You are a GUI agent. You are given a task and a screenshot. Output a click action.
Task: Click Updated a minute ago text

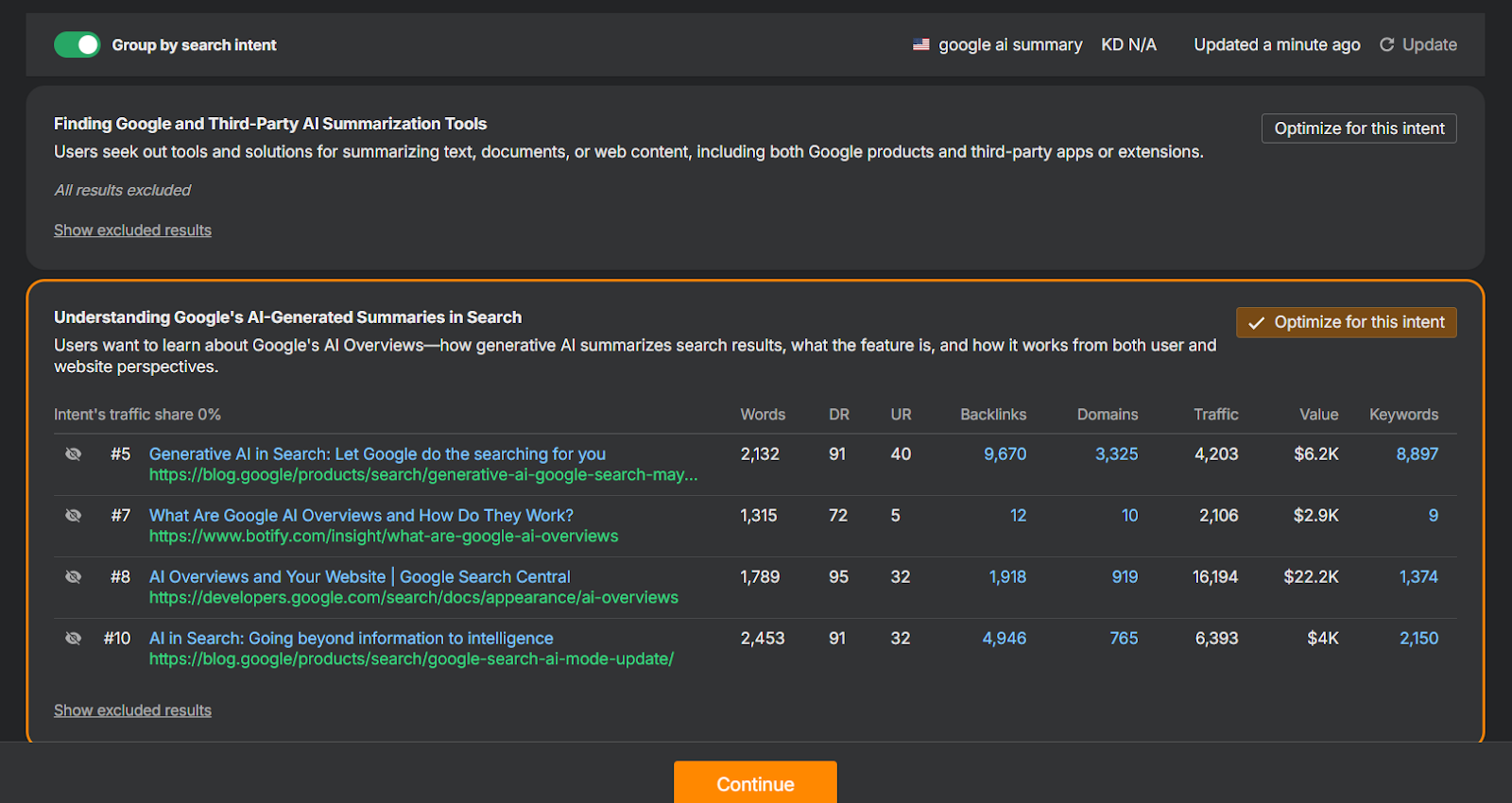[1277, 44]
